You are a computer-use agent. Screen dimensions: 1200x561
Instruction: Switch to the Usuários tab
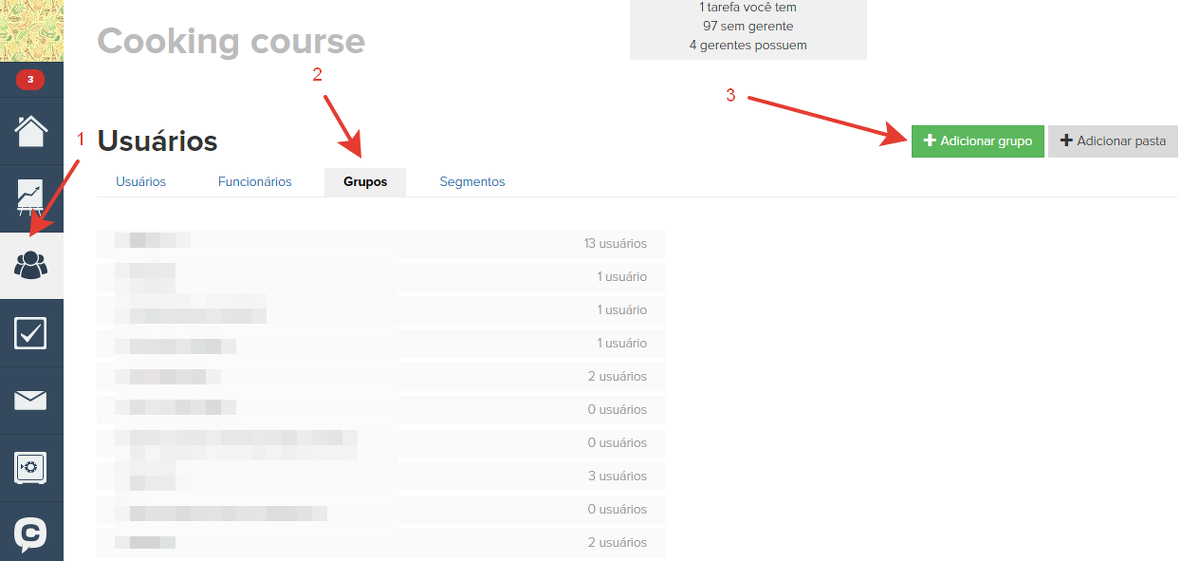pos(141,182)
